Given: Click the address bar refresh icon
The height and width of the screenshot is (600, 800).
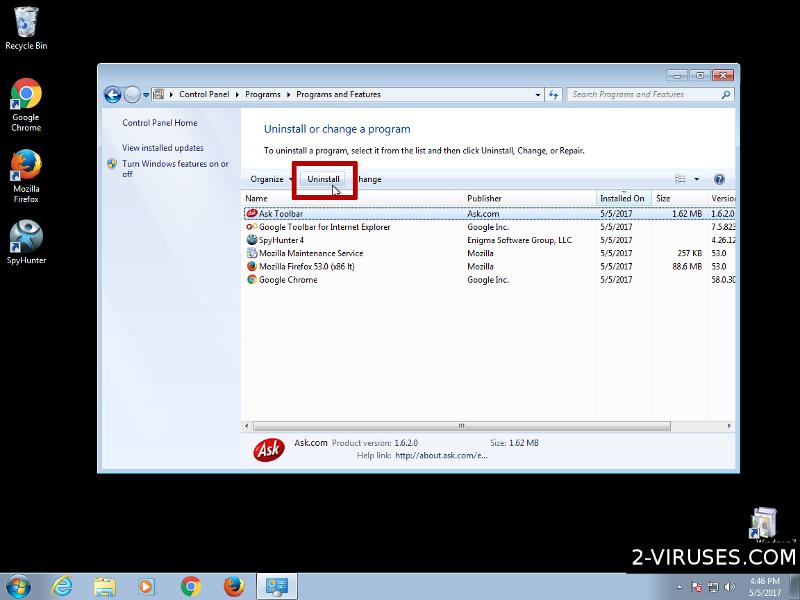Looking at the screenshot, I should (x=553, y=94).
